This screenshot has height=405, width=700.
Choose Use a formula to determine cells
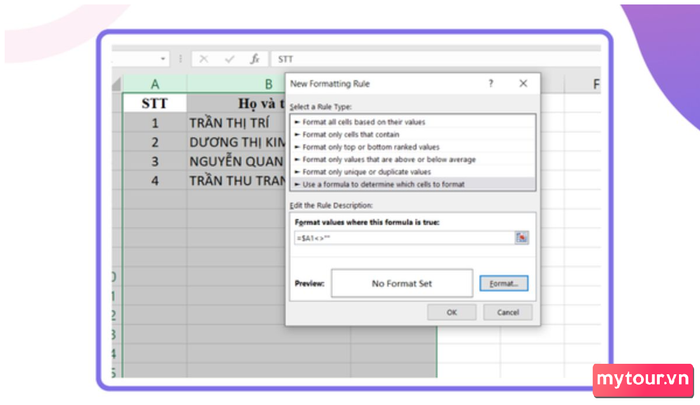pyautogui.click(x=412, y=184)
